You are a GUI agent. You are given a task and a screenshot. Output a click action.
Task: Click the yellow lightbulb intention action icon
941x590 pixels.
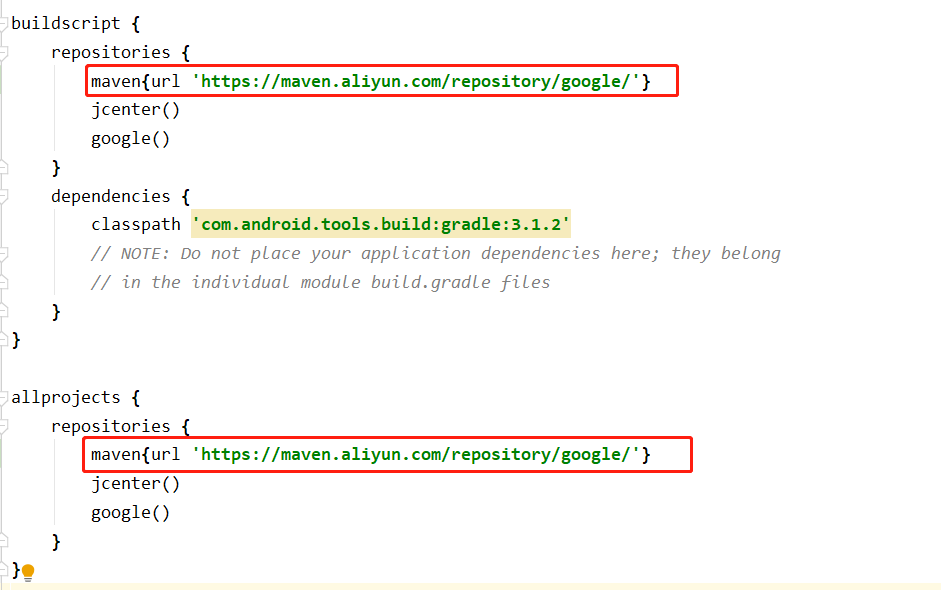[27, 571]
